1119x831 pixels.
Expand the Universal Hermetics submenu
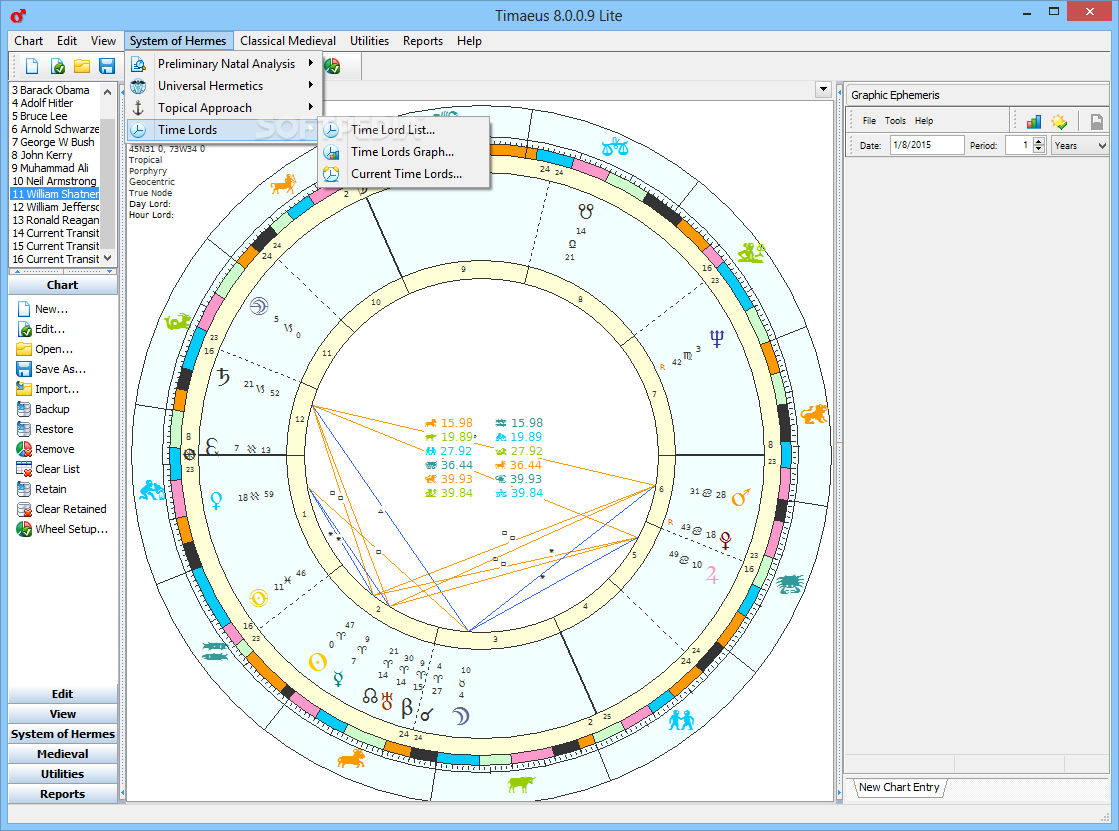click(310, 86)
